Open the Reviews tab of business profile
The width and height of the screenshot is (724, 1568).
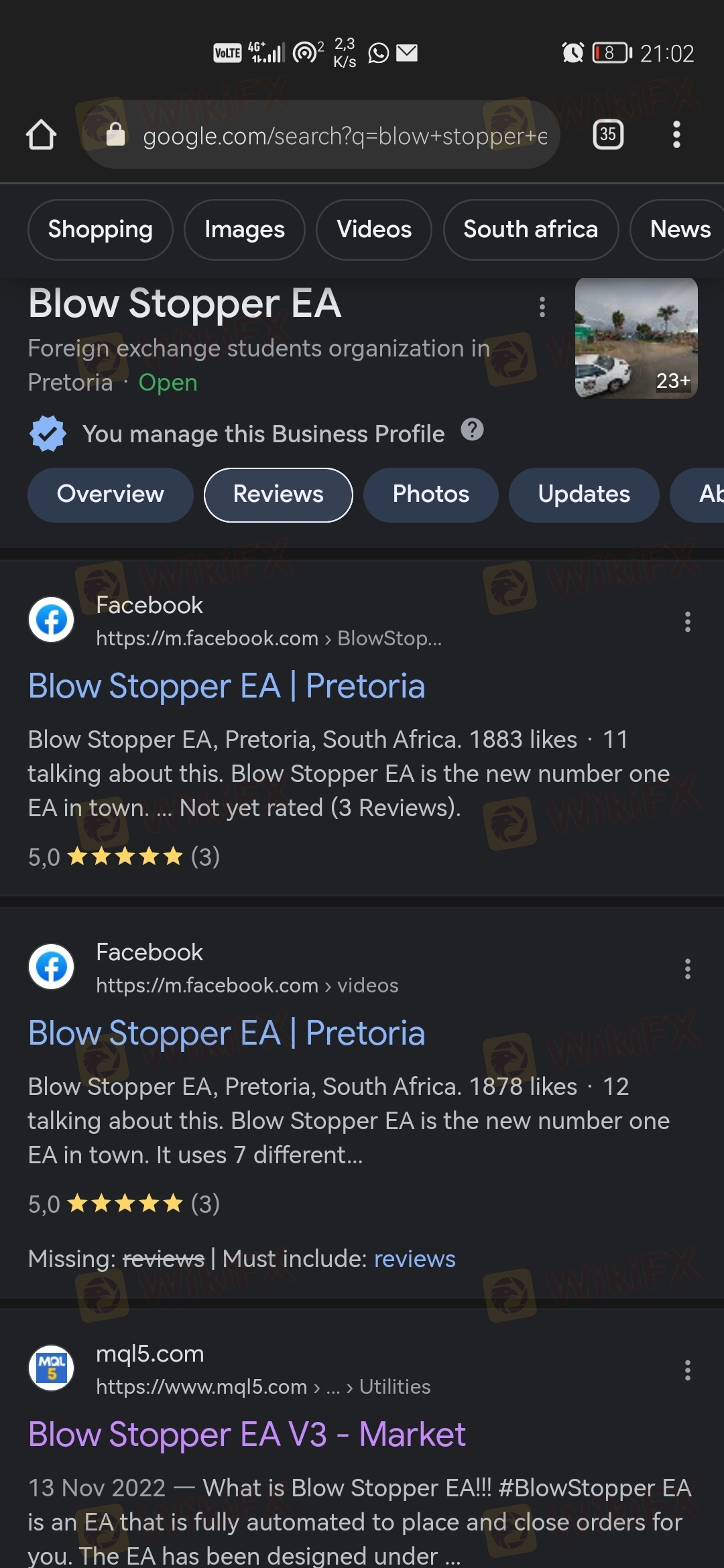[x=278, y=495]
